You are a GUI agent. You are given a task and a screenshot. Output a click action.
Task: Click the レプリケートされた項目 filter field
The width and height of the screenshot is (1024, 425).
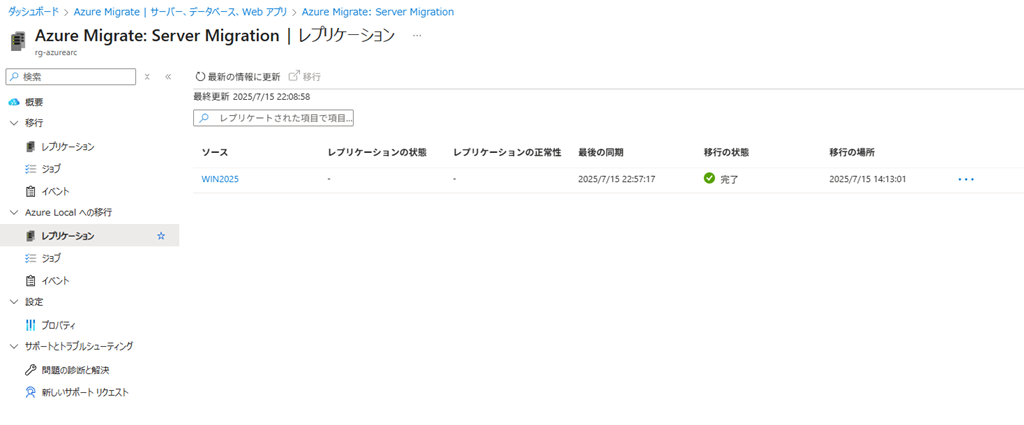click(273, 118)
